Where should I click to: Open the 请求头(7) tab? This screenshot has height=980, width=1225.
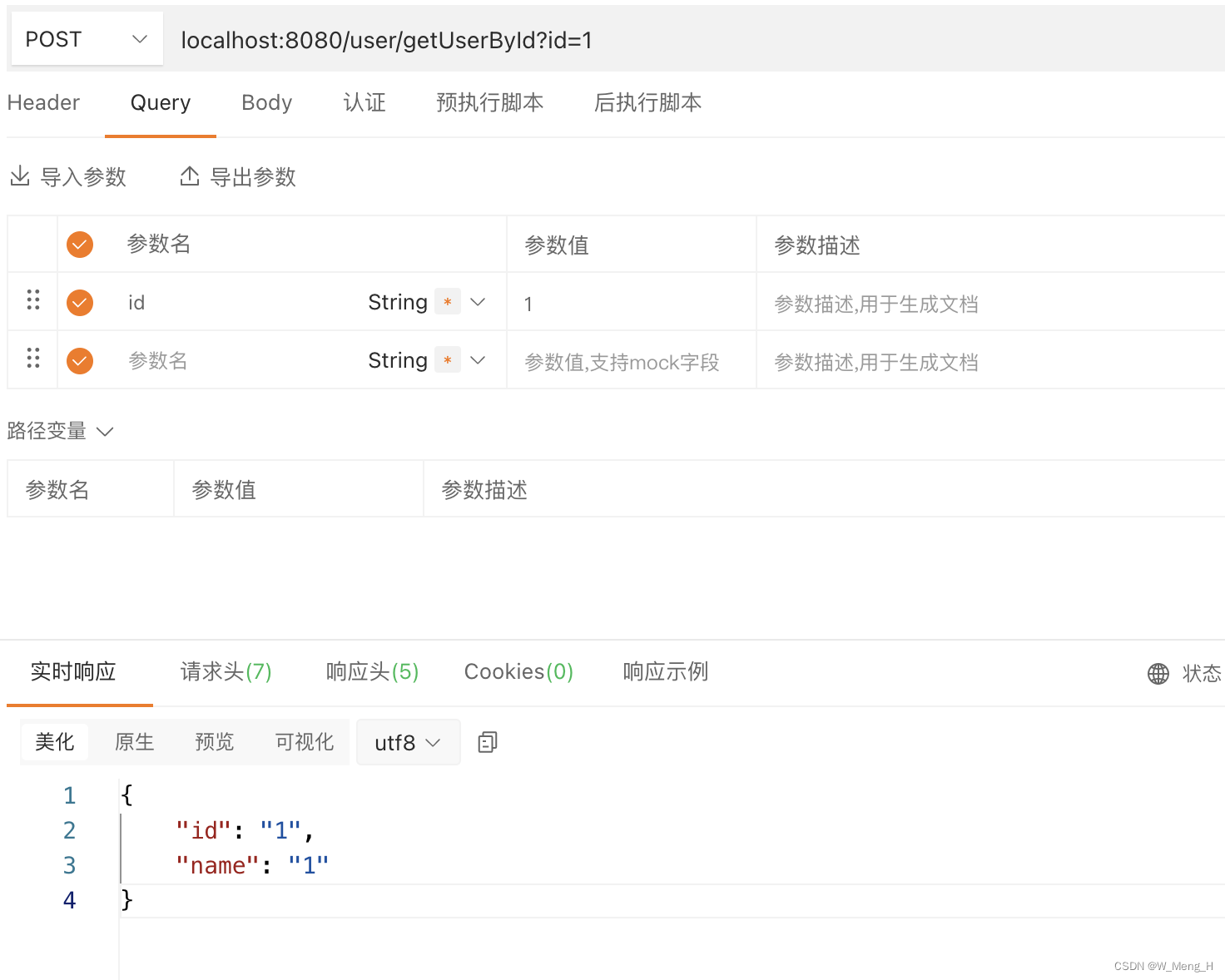226,671
